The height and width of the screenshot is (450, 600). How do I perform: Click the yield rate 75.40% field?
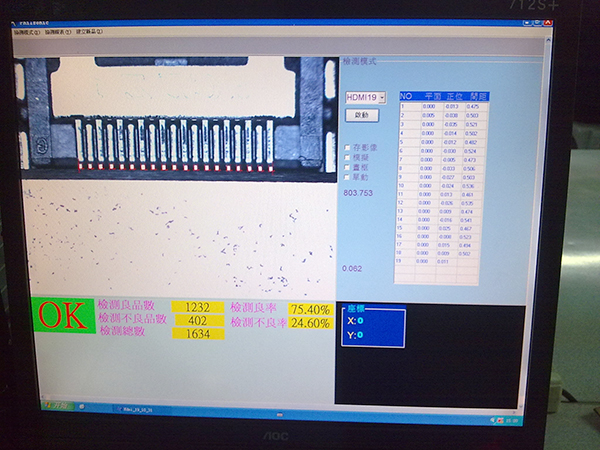click(x=310, y=309)
